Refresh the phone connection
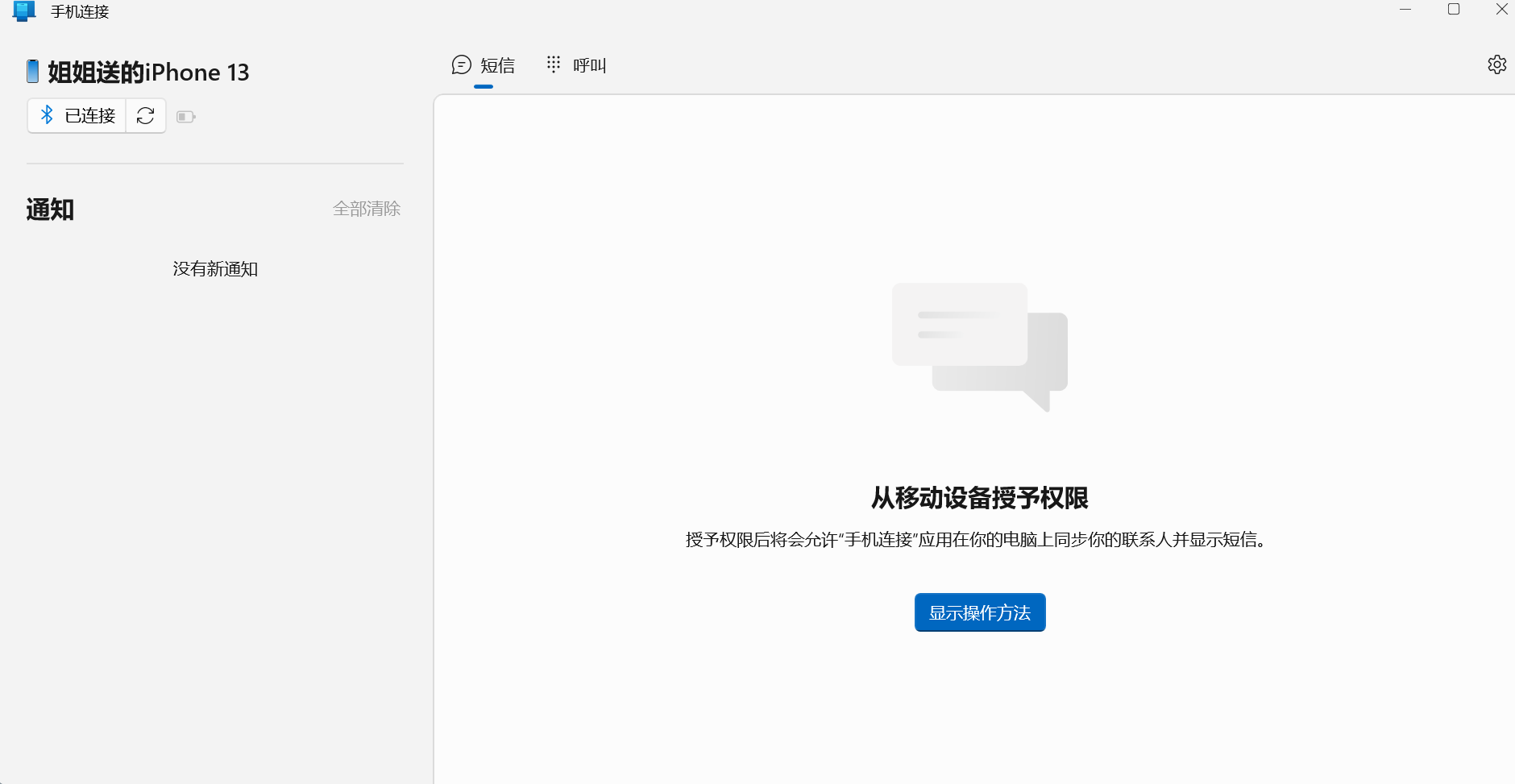1515x784 pixels. pyautogui.click(x=145, y=115)
